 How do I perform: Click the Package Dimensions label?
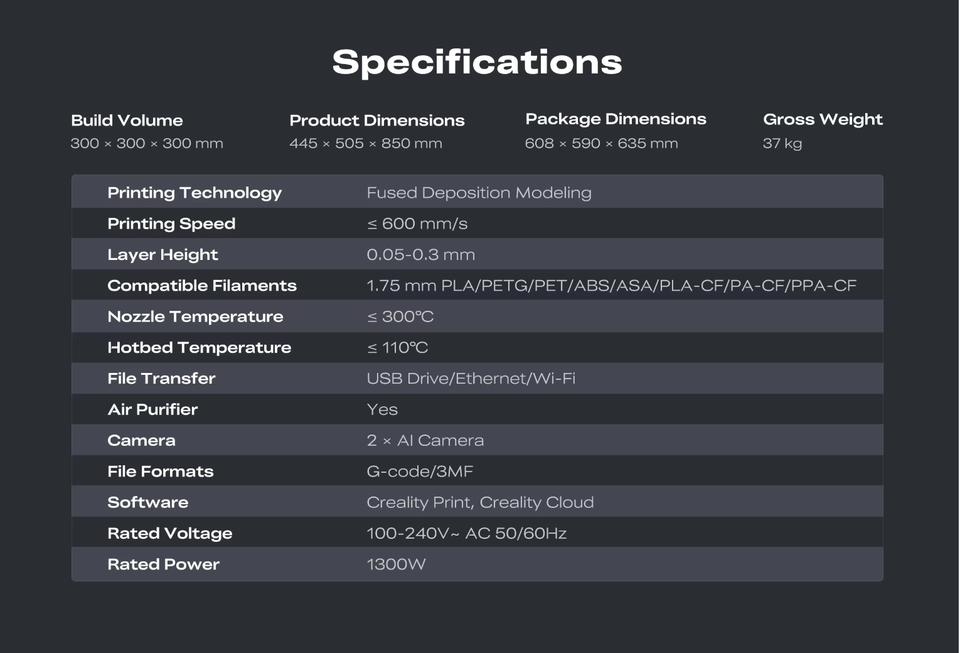(616, 119)
